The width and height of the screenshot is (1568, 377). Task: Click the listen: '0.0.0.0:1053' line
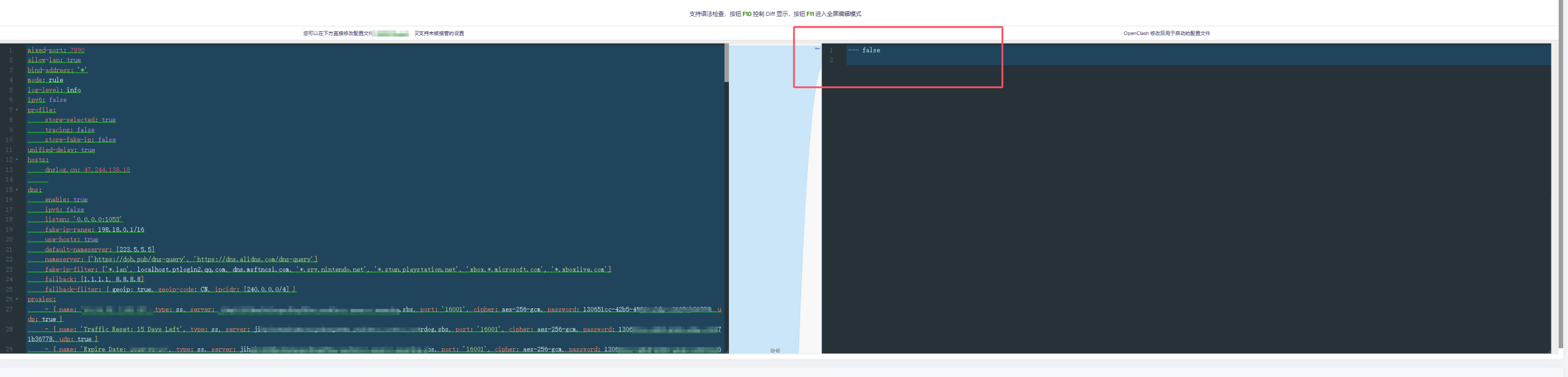[x=84, y=219]
